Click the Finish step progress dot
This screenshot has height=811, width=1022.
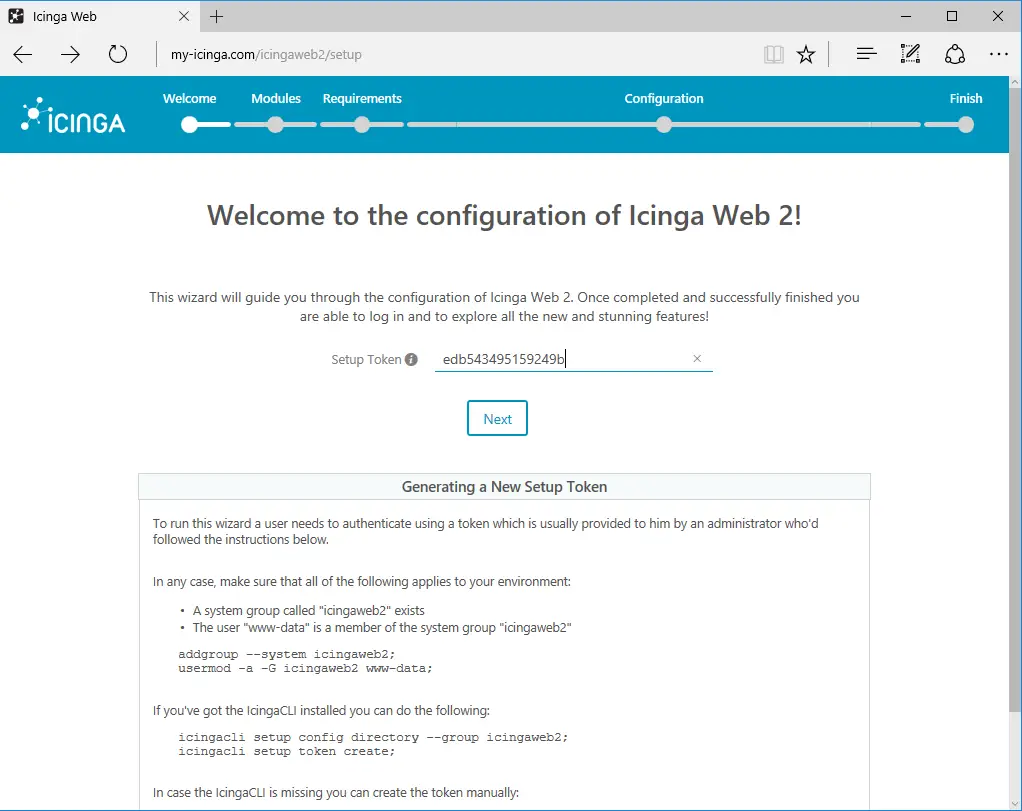tap(966, 125)
